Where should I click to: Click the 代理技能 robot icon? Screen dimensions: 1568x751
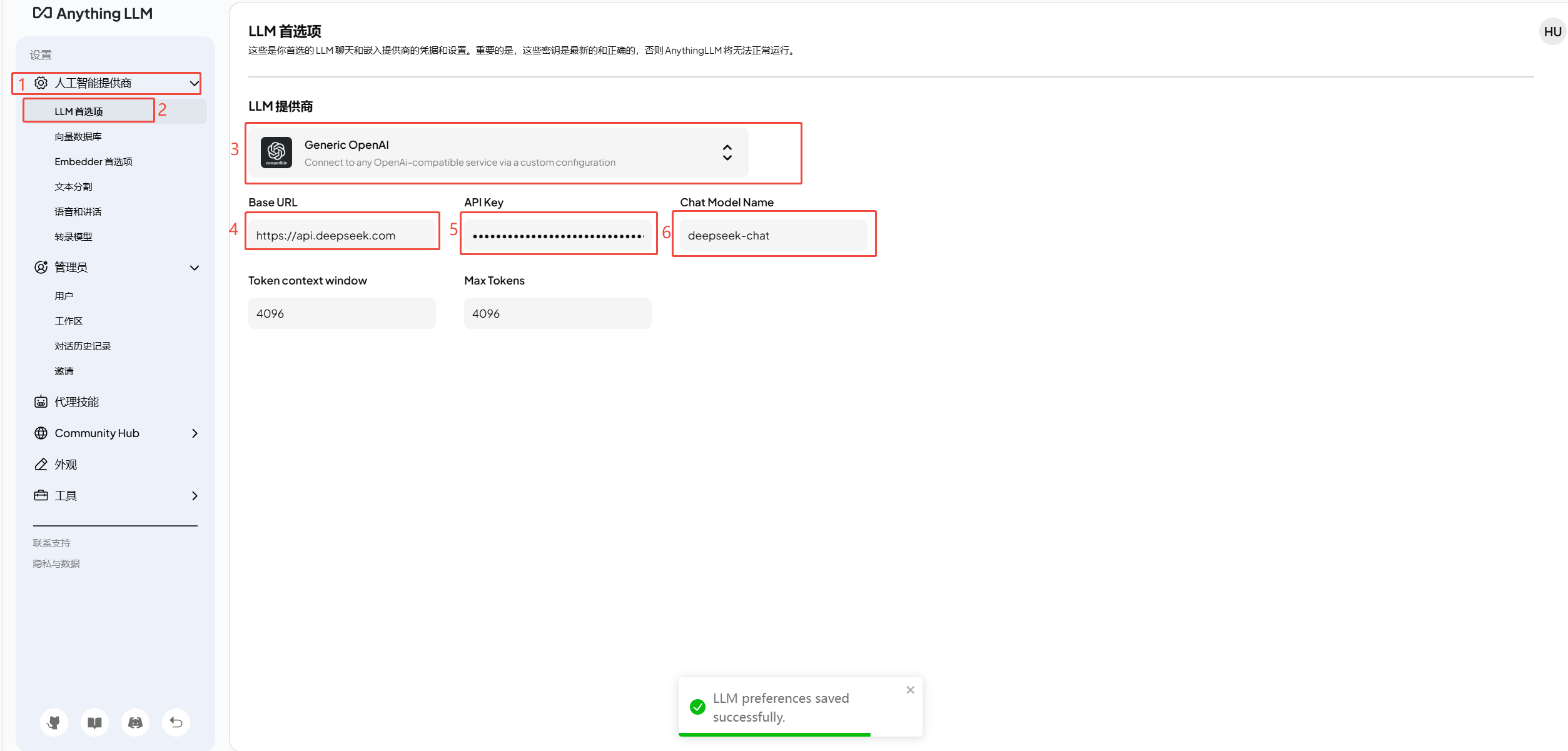[41, 401]
